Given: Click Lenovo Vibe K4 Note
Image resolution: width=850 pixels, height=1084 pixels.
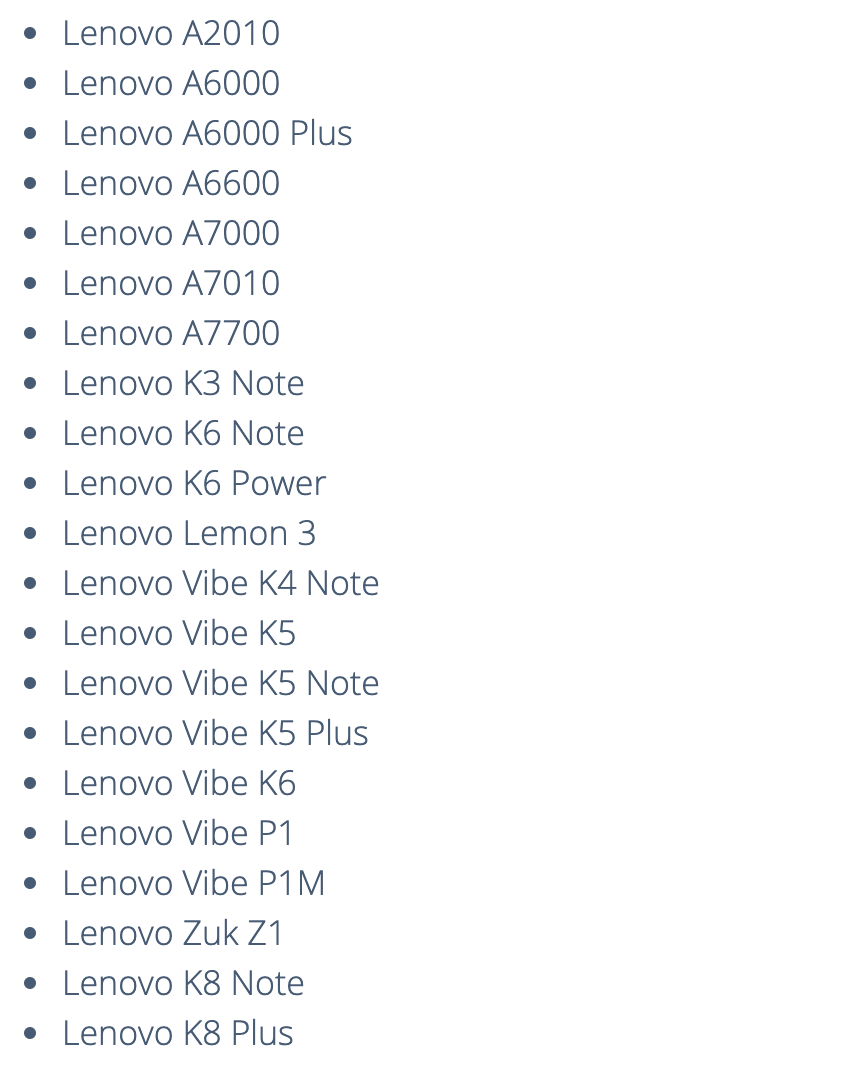Looking at the screenshot, I should coord(220,583).
